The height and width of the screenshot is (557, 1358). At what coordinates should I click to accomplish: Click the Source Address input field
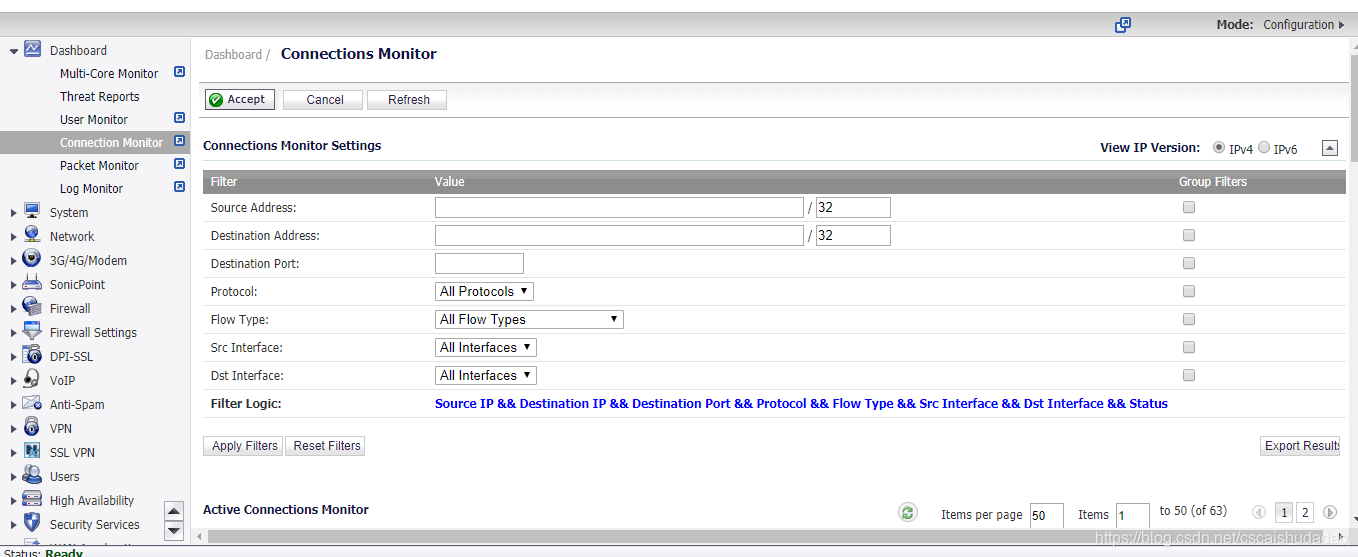619,207
